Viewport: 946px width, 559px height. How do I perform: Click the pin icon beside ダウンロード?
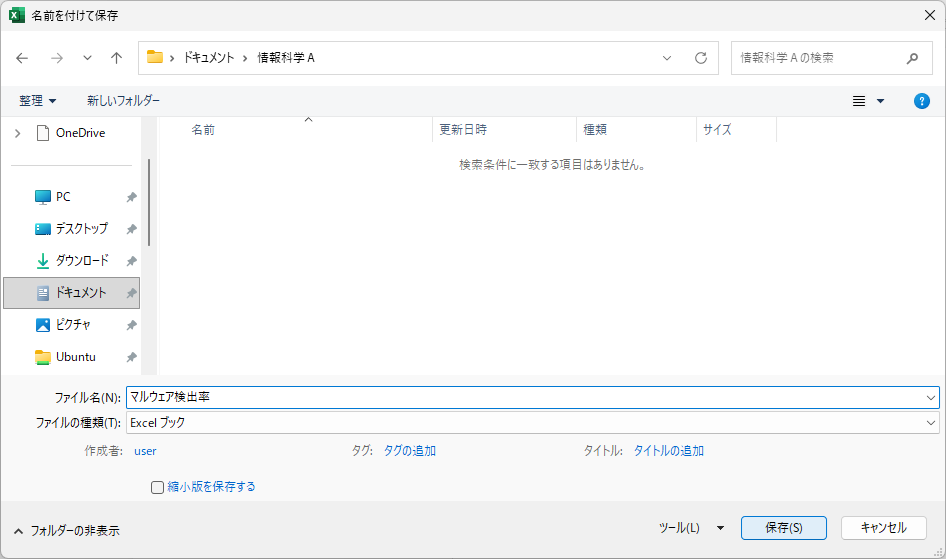(x=131, y=261)
